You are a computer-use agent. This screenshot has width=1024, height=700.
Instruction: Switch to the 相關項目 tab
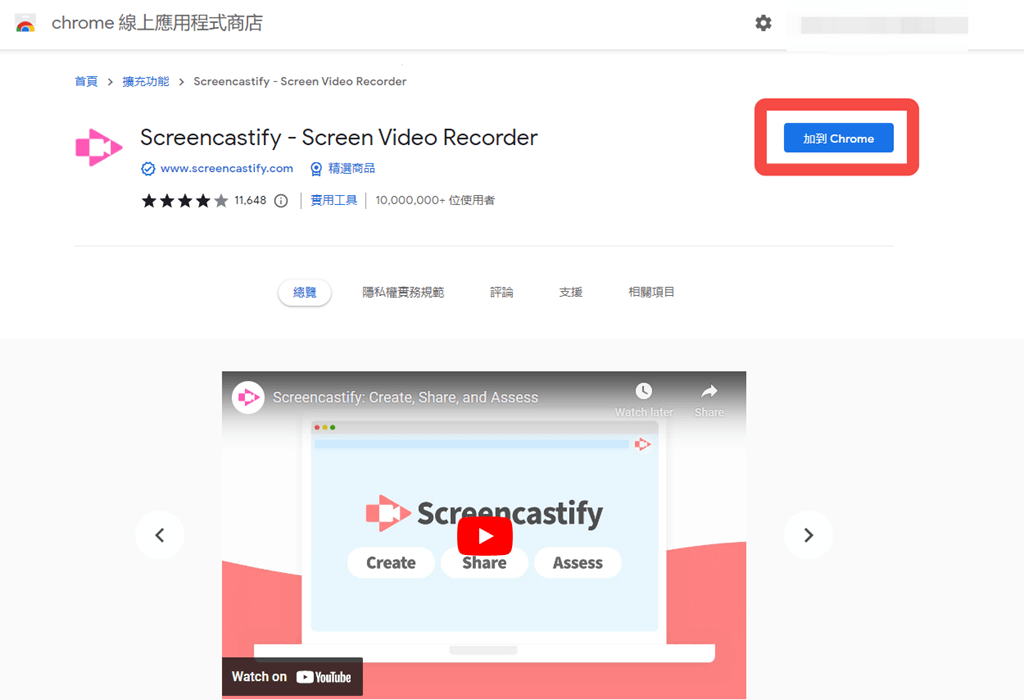[651, 293]
